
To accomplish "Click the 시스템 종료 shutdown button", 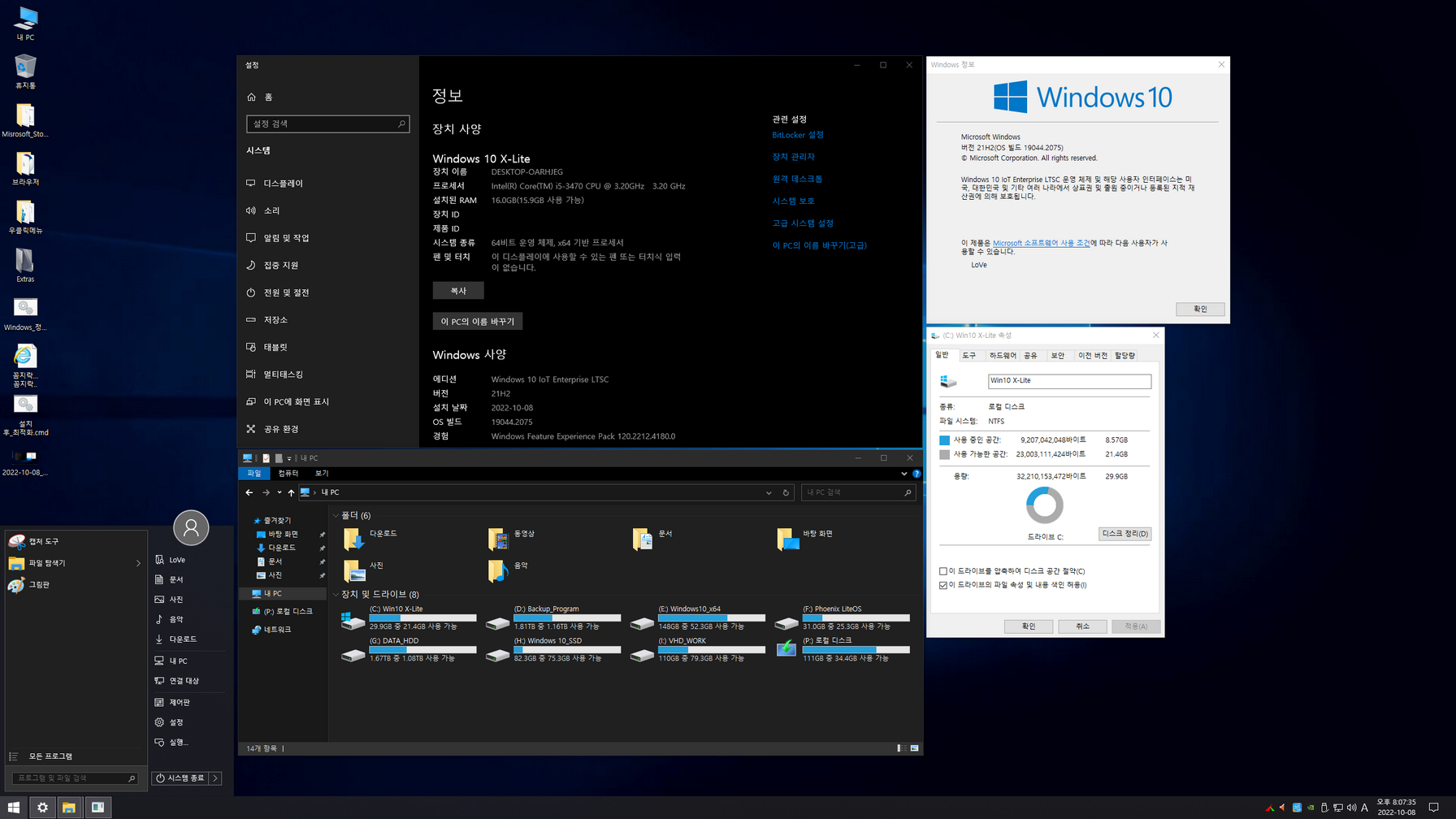I will click(180, 778).
